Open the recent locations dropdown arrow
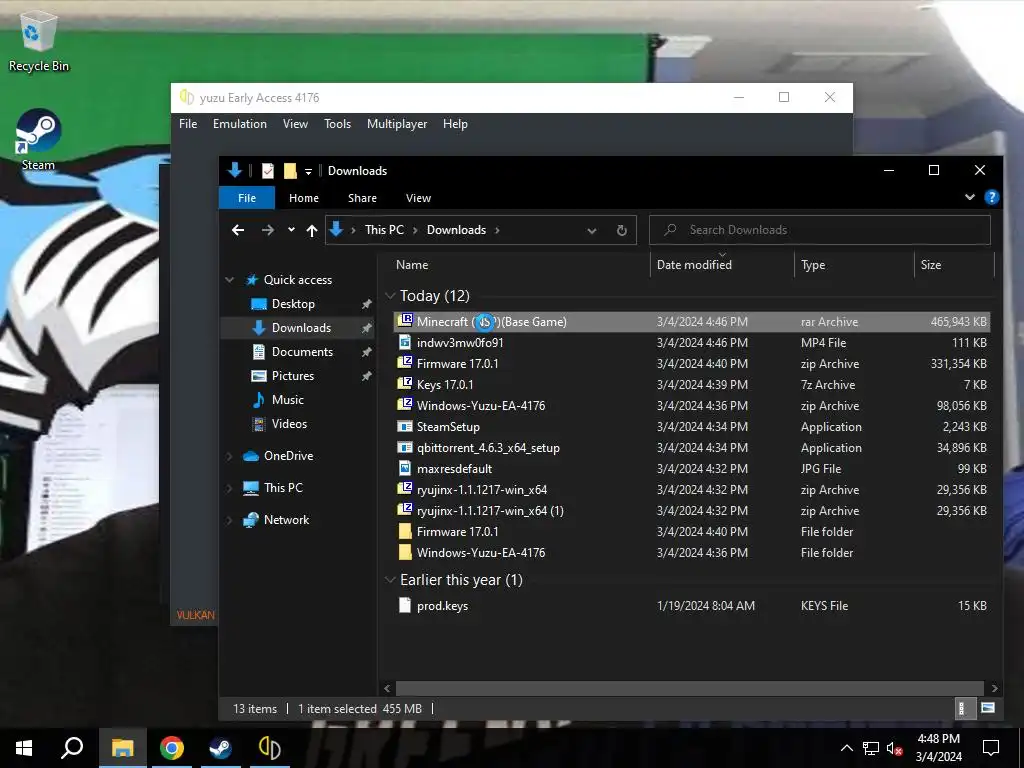The height and width of the screenshot is (768, 1024). (291, 230)
